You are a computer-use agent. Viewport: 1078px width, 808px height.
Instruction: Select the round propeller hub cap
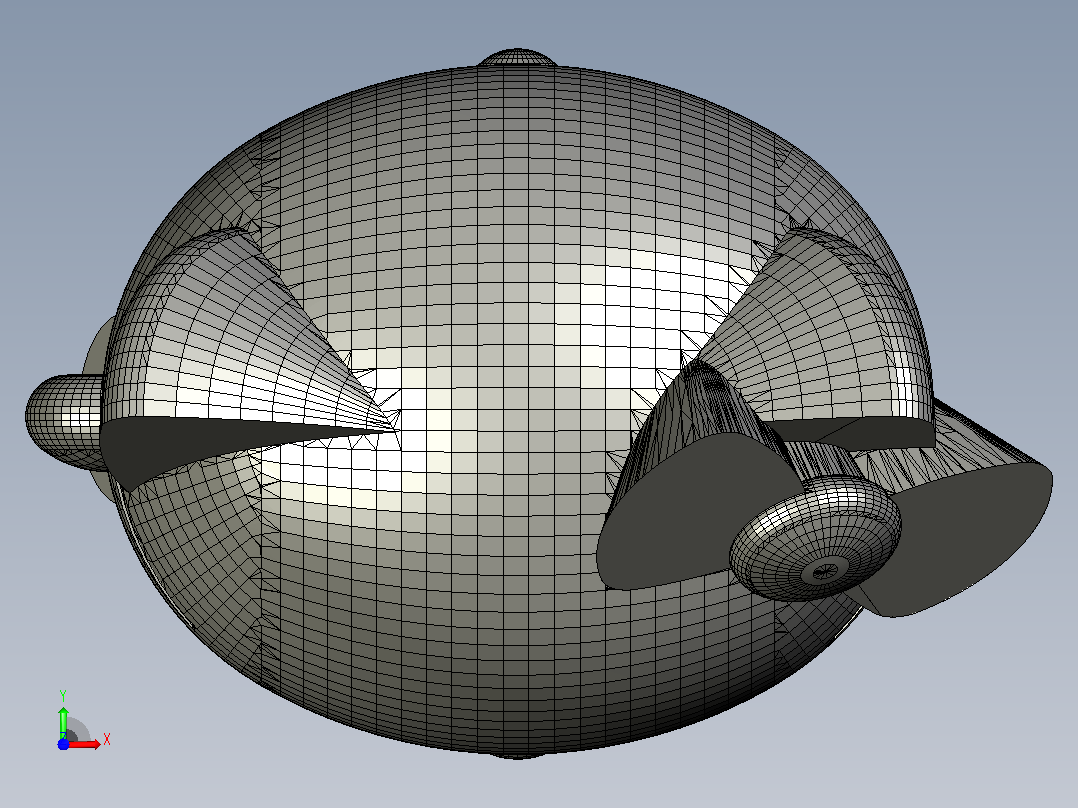(815, 538)
